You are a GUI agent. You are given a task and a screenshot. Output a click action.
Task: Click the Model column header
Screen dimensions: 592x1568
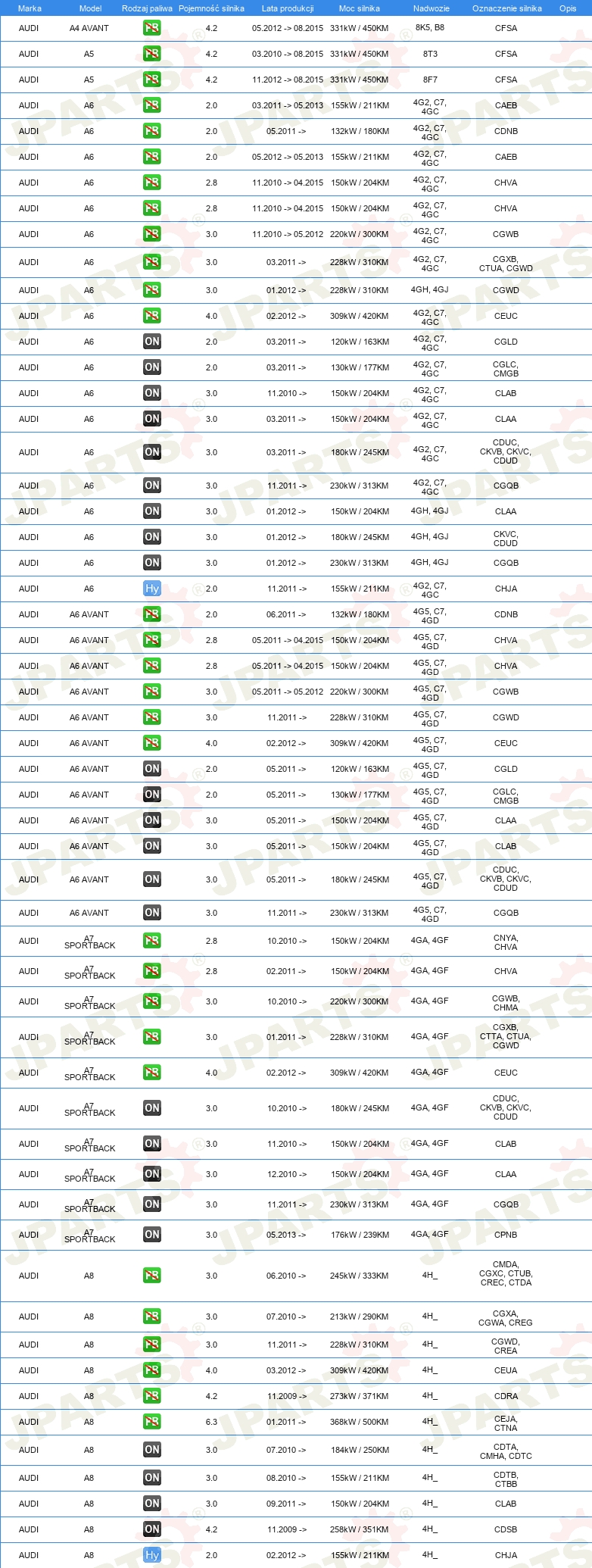[x=90, y=8]
